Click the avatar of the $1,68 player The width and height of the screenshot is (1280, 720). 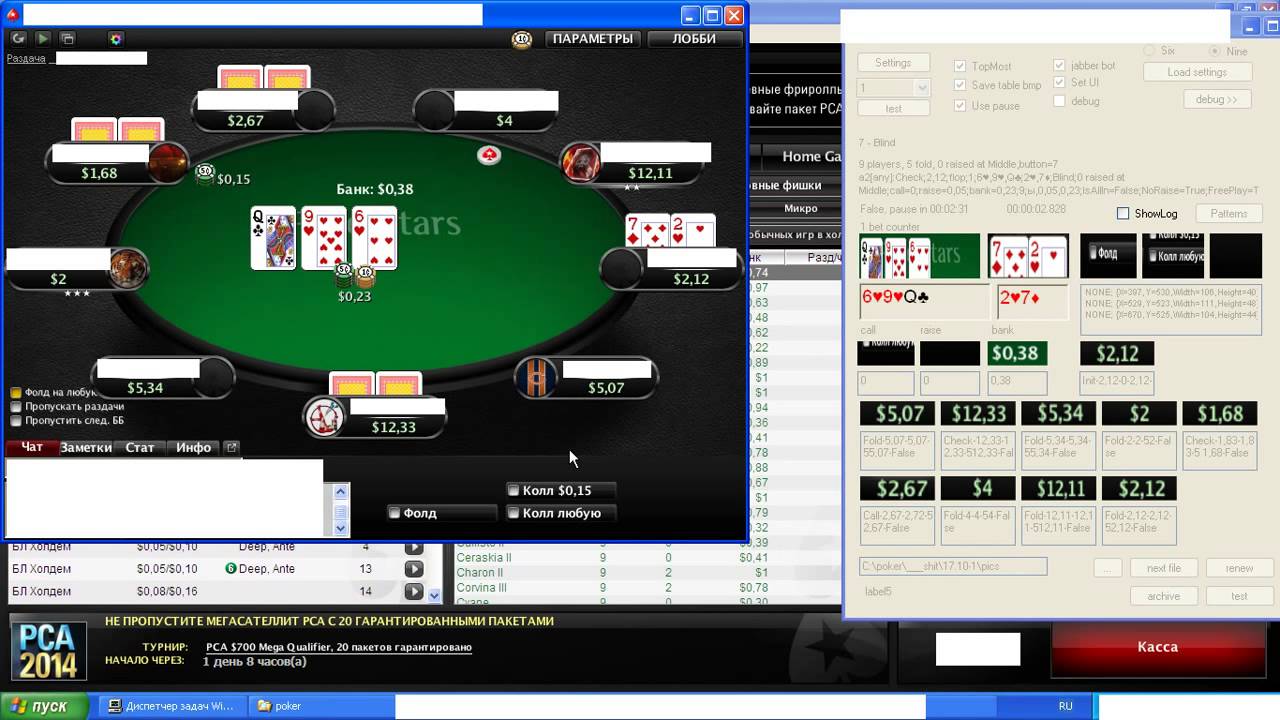click(166, 163)
